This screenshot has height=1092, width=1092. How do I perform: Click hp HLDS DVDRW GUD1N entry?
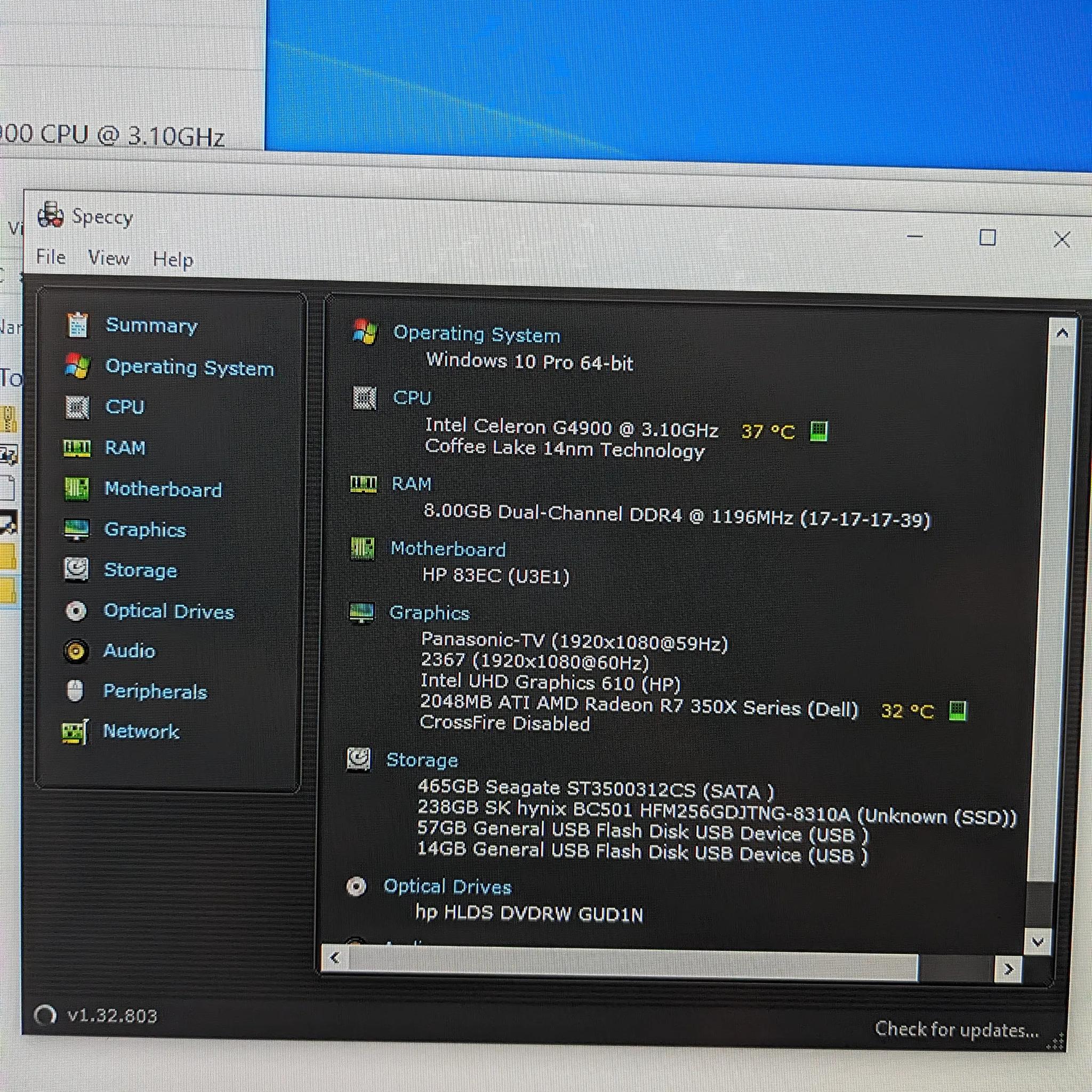point(529,913)
